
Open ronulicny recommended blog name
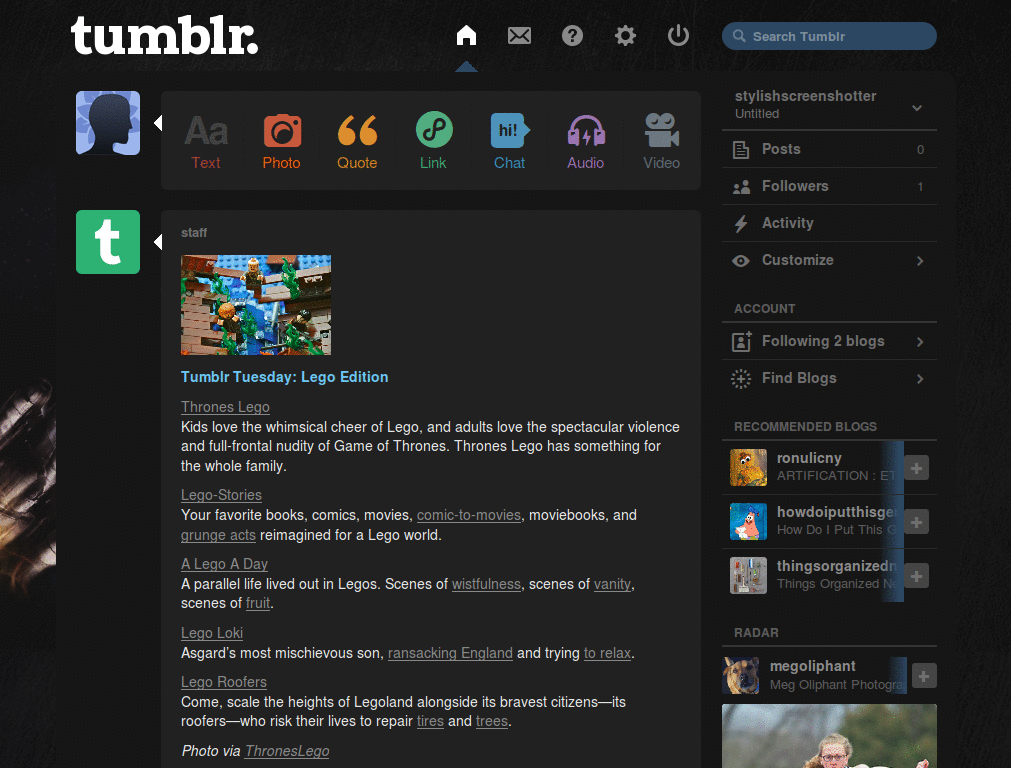click(x=809, y=458)
